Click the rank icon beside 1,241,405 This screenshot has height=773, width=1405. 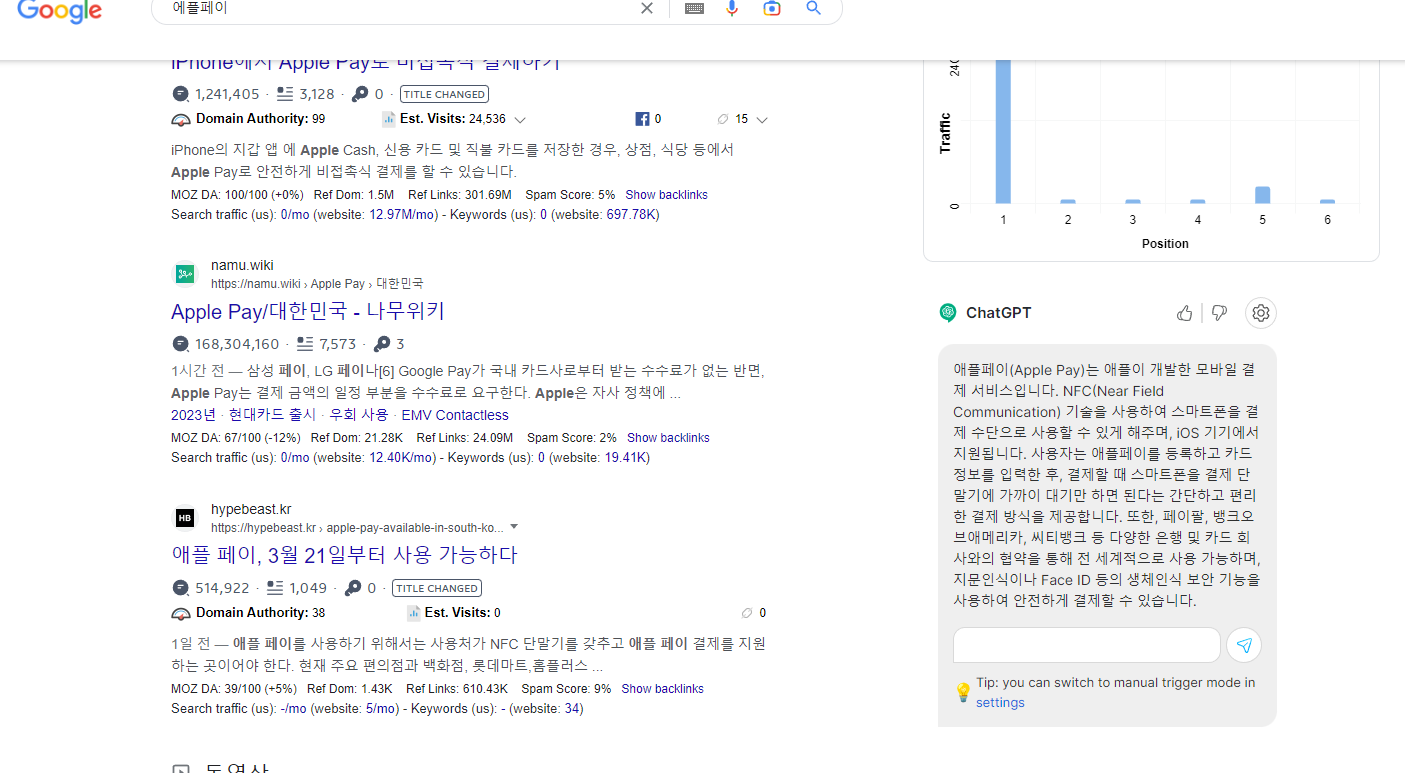point(180,94)
